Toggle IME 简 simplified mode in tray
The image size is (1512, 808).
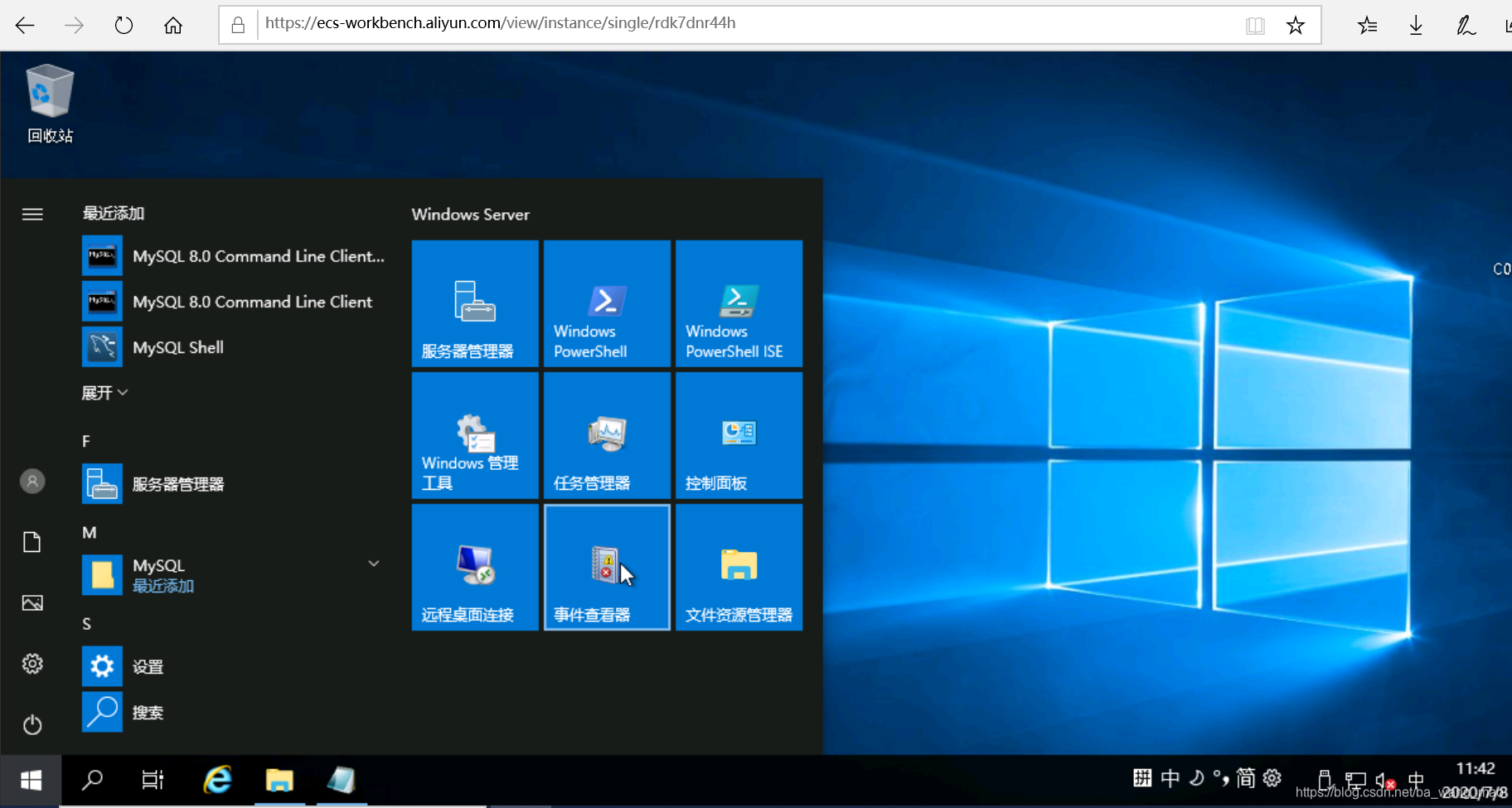(x=1246, y=777)
